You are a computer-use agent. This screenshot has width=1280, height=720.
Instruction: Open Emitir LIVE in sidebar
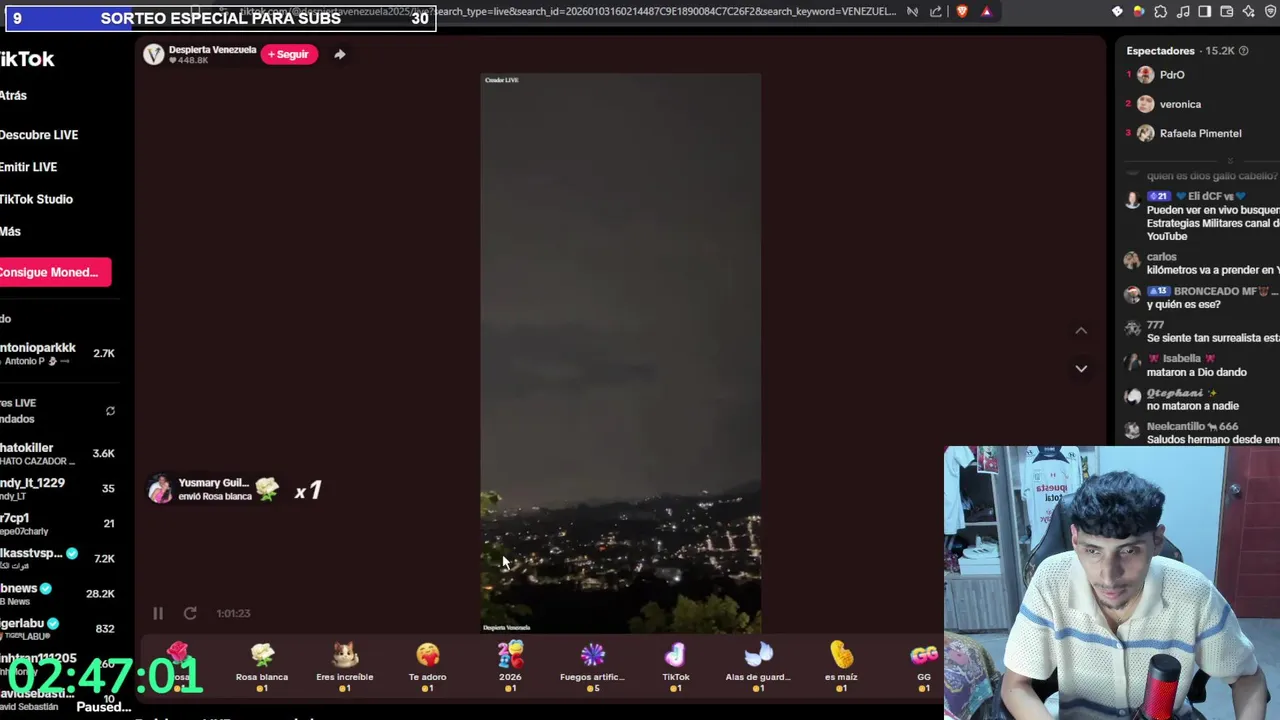28,167
